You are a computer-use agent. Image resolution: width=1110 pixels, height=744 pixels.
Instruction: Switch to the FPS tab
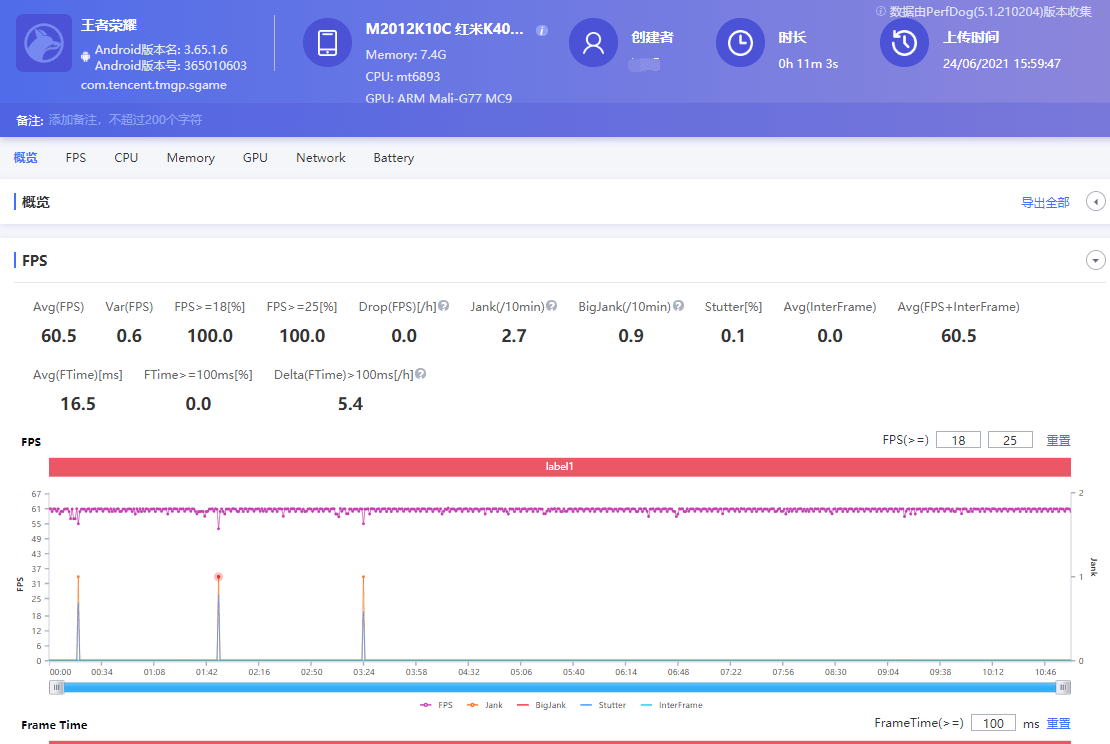point(76,158)
